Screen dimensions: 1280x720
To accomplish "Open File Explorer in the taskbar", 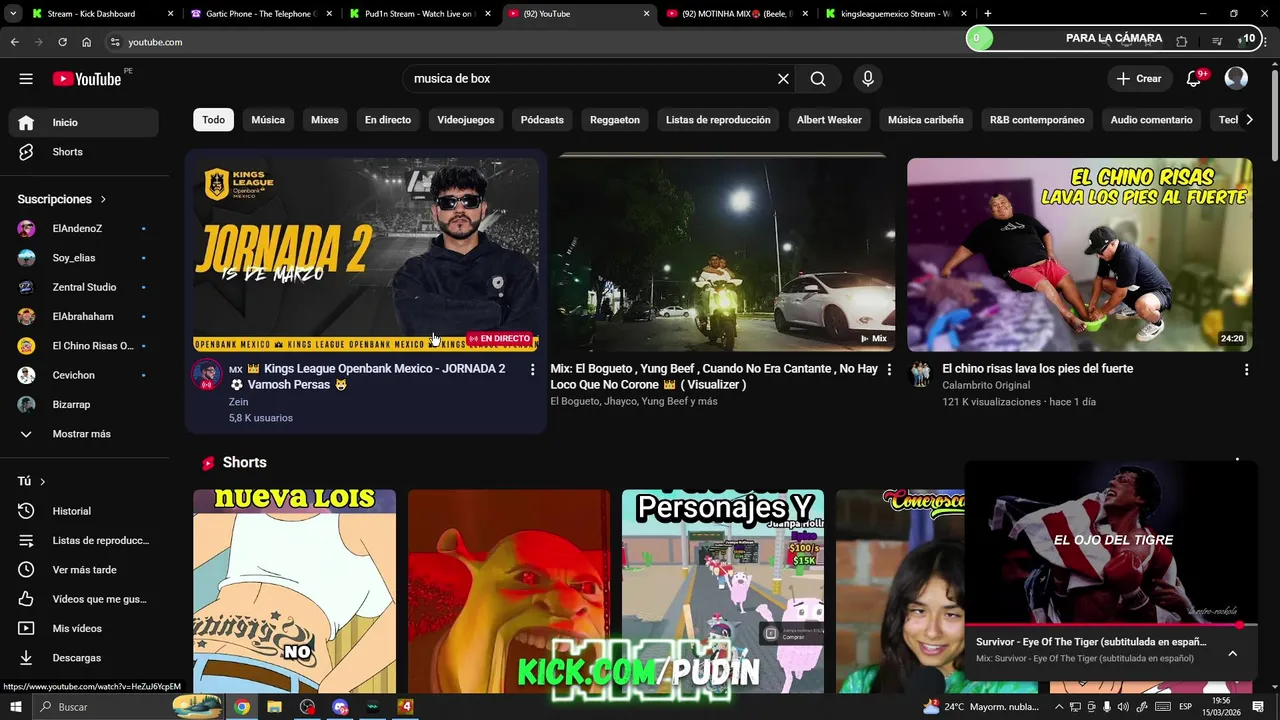I will pos(274,707).
